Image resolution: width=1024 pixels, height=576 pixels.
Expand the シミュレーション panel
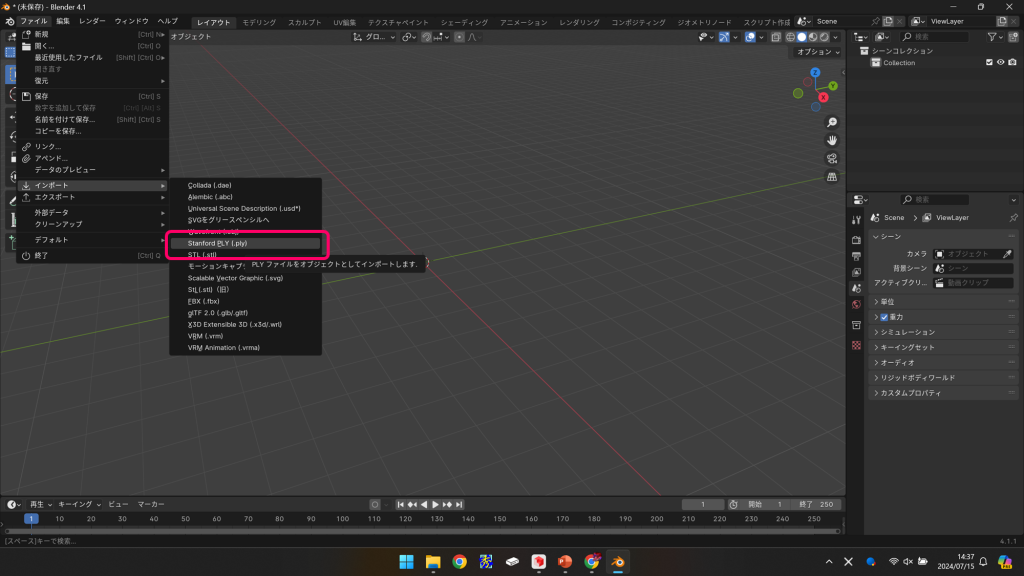[942, 332]
